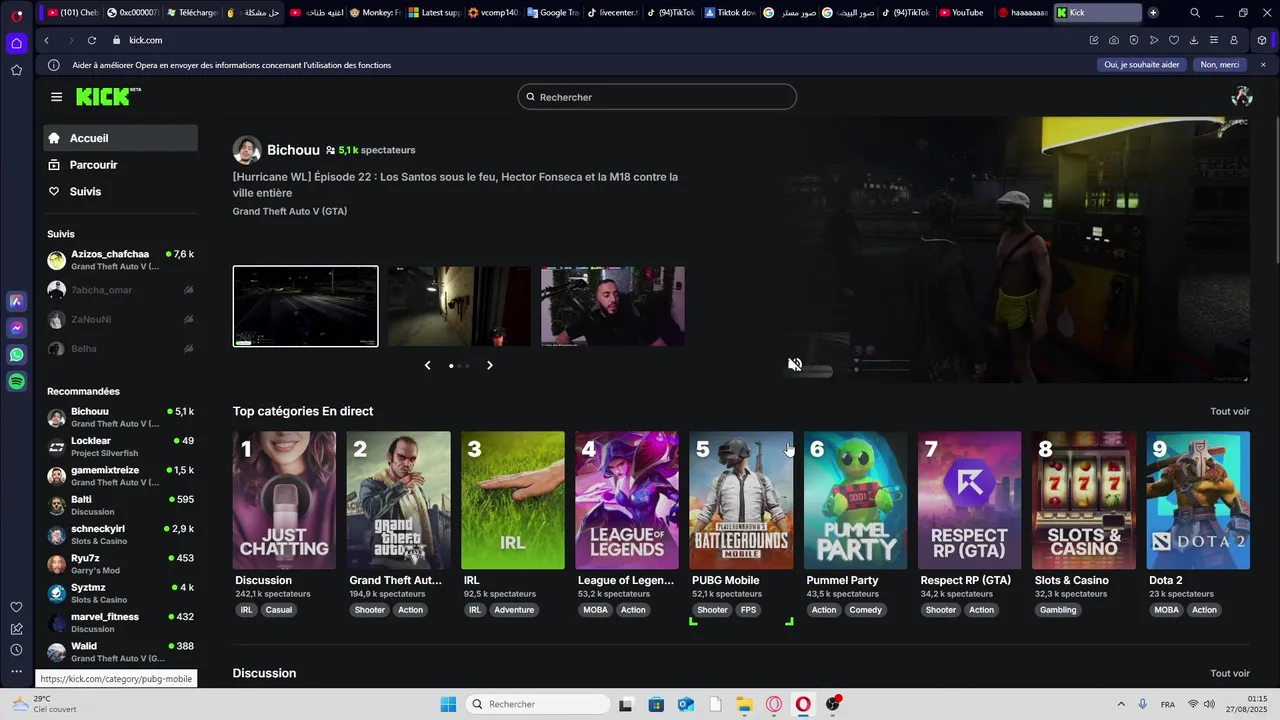The image size is (1280, 720).
Task: Open gamemixtreize recommended channel
Action: 120,476
